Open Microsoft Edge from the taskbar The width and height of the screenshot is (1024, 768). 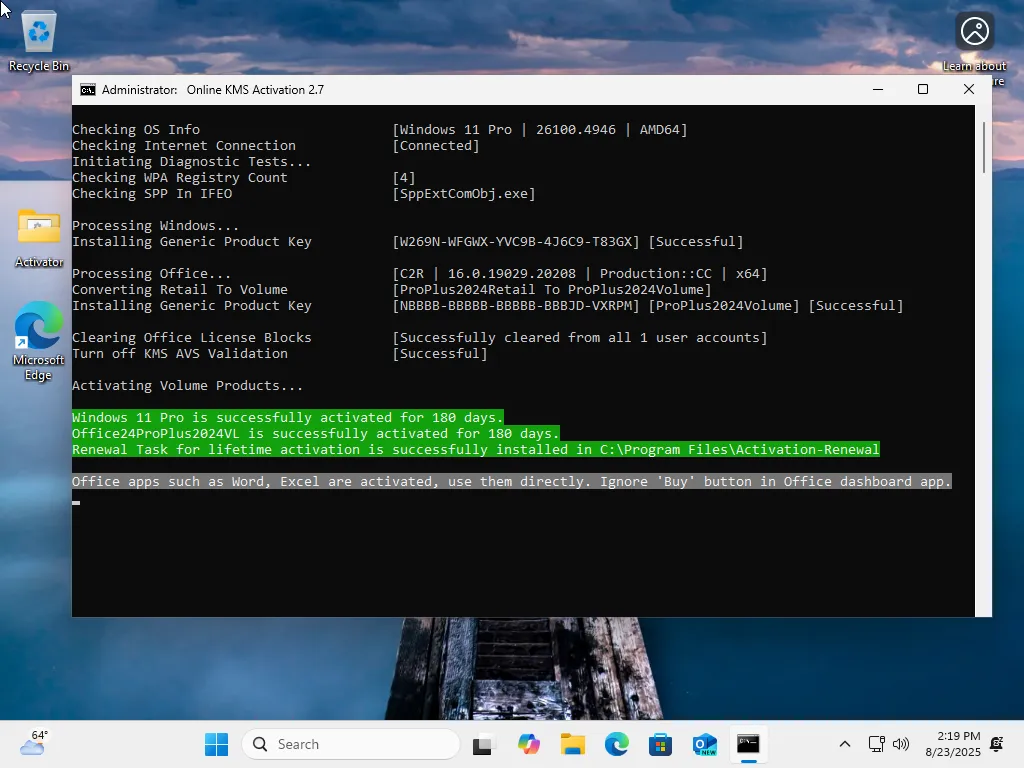pos(616,744)
